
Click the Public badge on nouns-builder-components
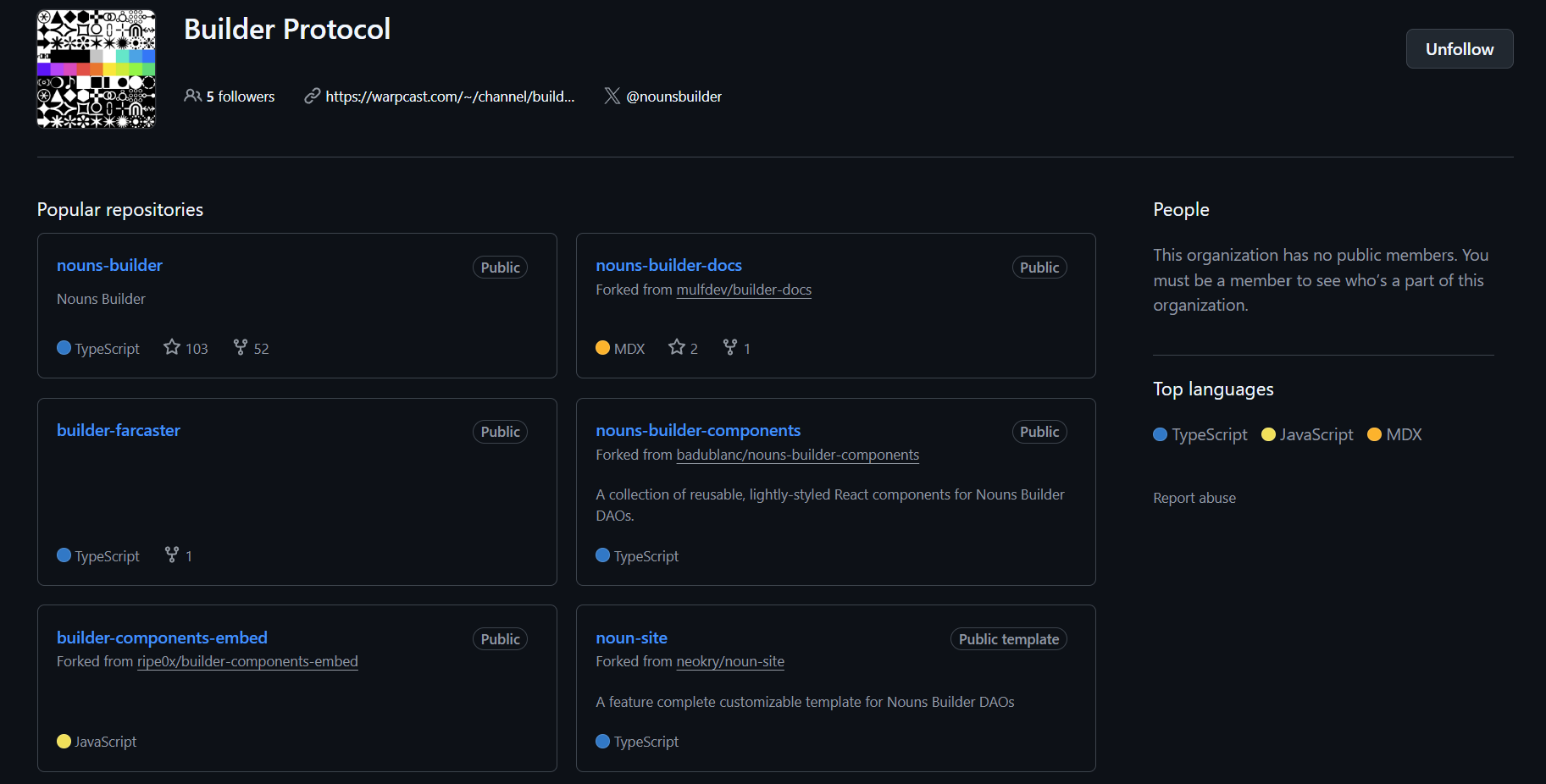point(1039,431)
